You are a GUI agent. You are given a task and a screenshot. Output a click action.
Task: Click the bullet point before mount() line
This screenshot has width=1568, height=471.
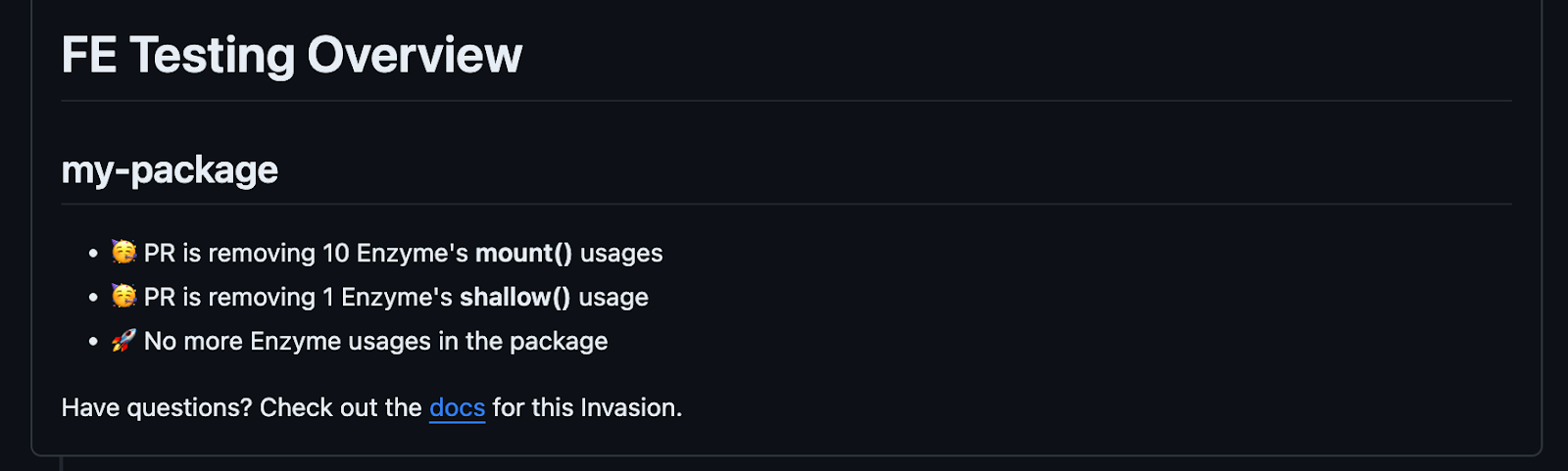point(93,254)
